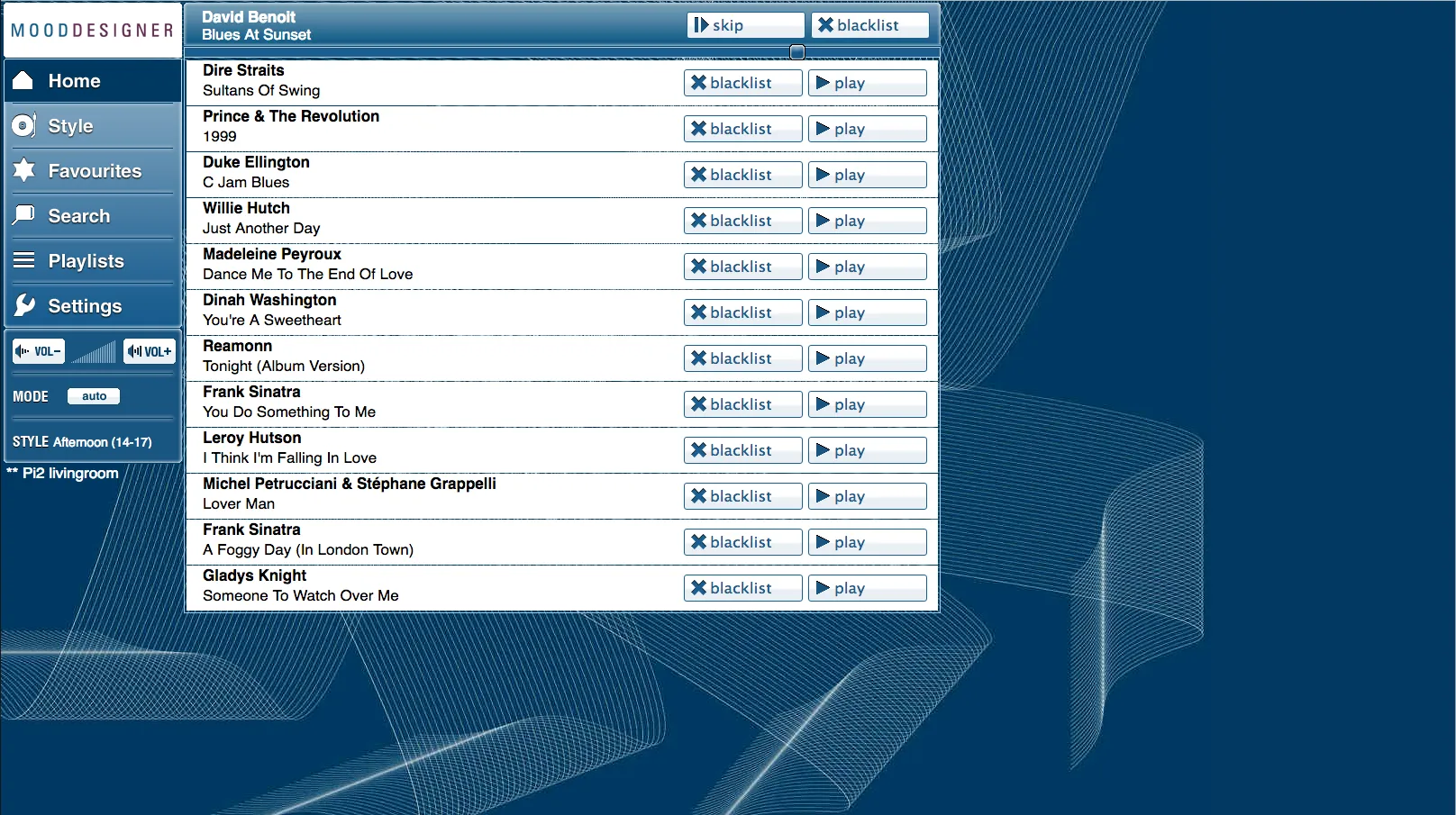Play Gladys Knight Someone To Watch Over Me
The image size is (1456, 815).
[868, 588]
